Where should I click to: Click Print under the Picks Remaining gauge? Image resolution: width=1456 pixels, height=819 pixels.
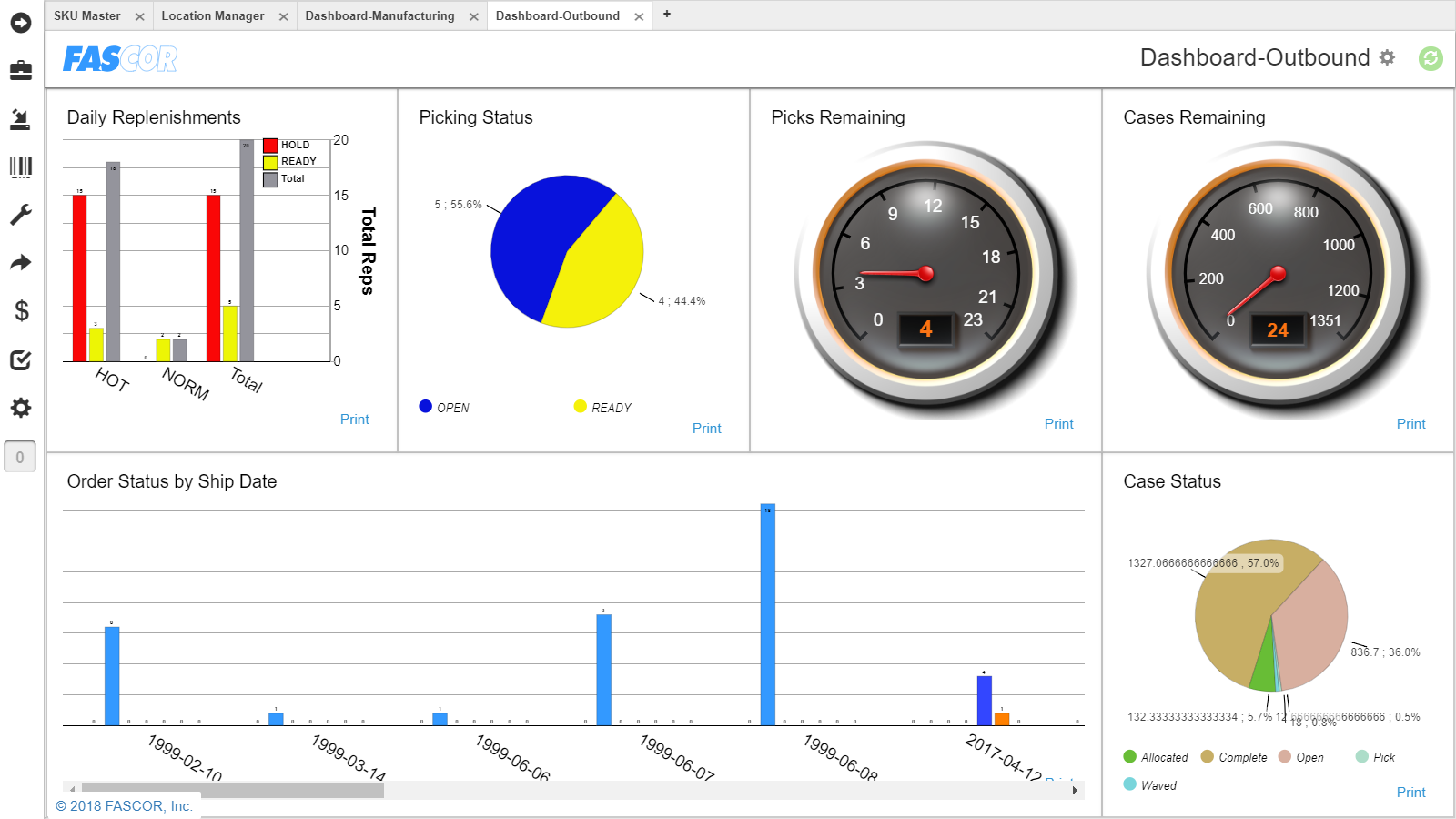(x=1058, y=423)
